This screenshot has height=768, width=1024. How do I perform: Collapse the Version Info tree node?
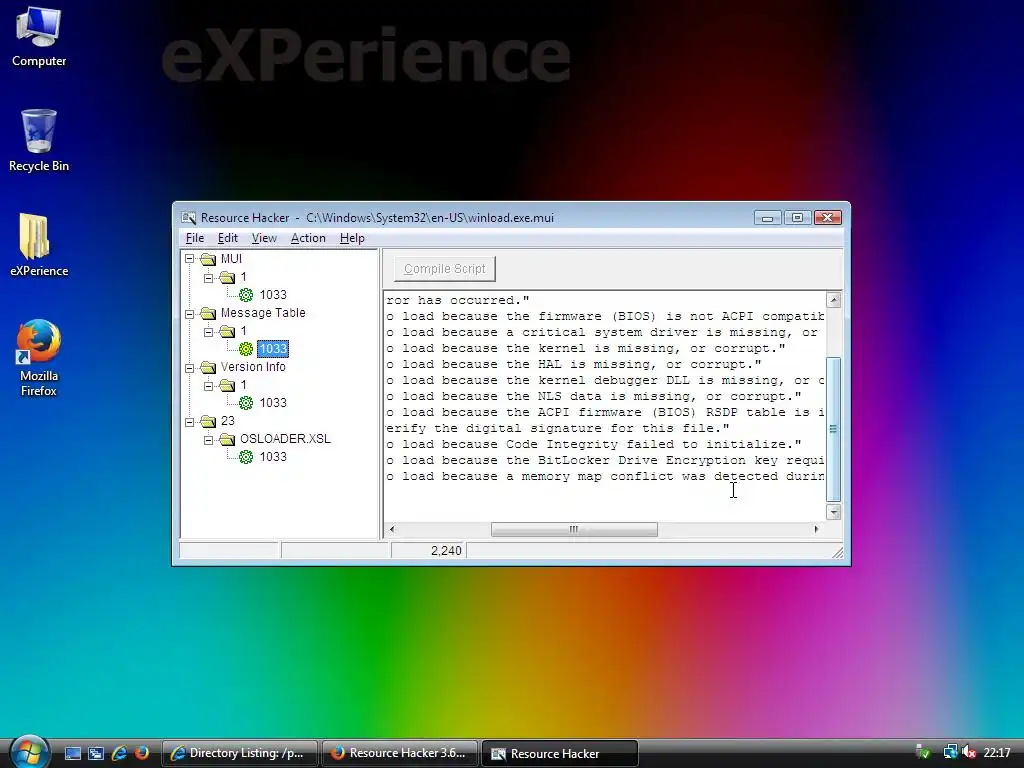pos(189,368)
